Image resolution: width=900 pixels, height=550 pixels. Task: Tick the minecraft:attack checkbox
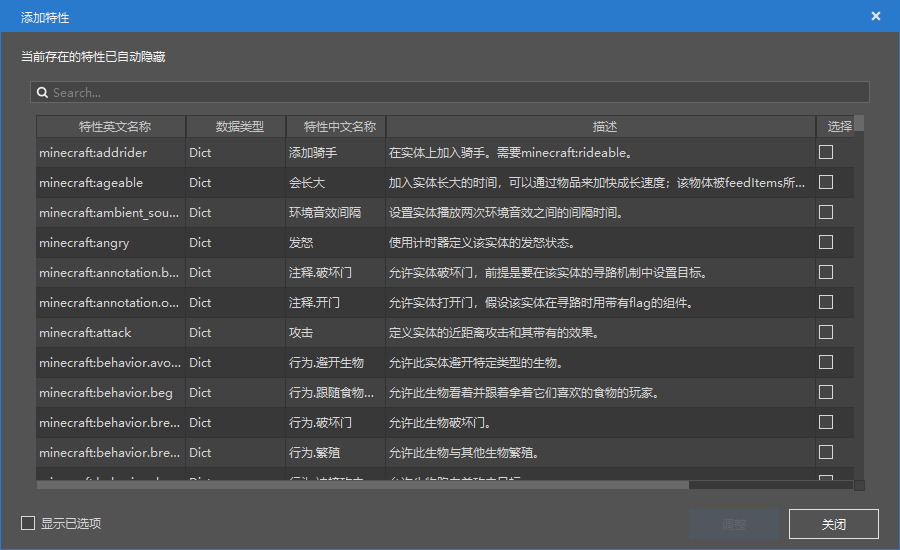826,332
